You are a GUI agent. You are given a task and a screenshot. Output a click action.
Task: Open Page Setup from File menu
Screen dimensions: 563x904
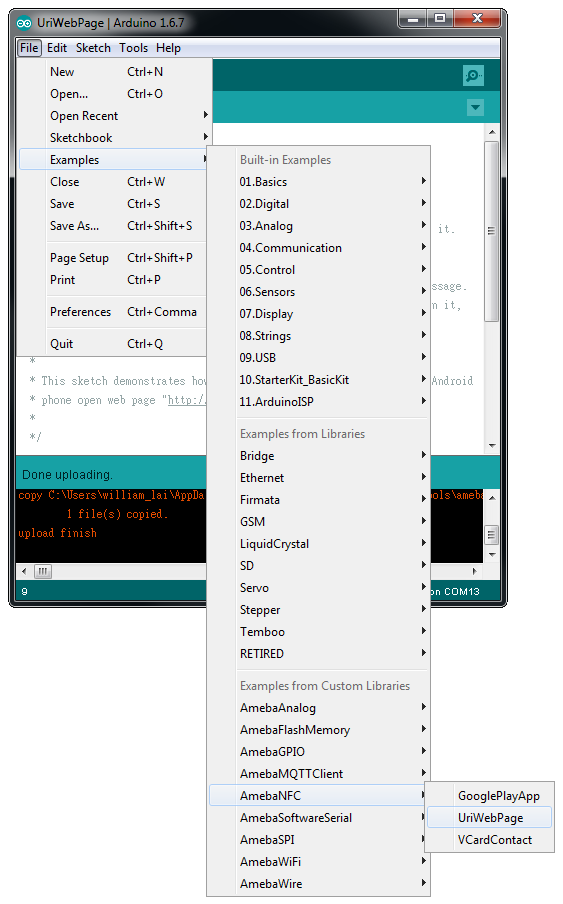click(114, 258)
